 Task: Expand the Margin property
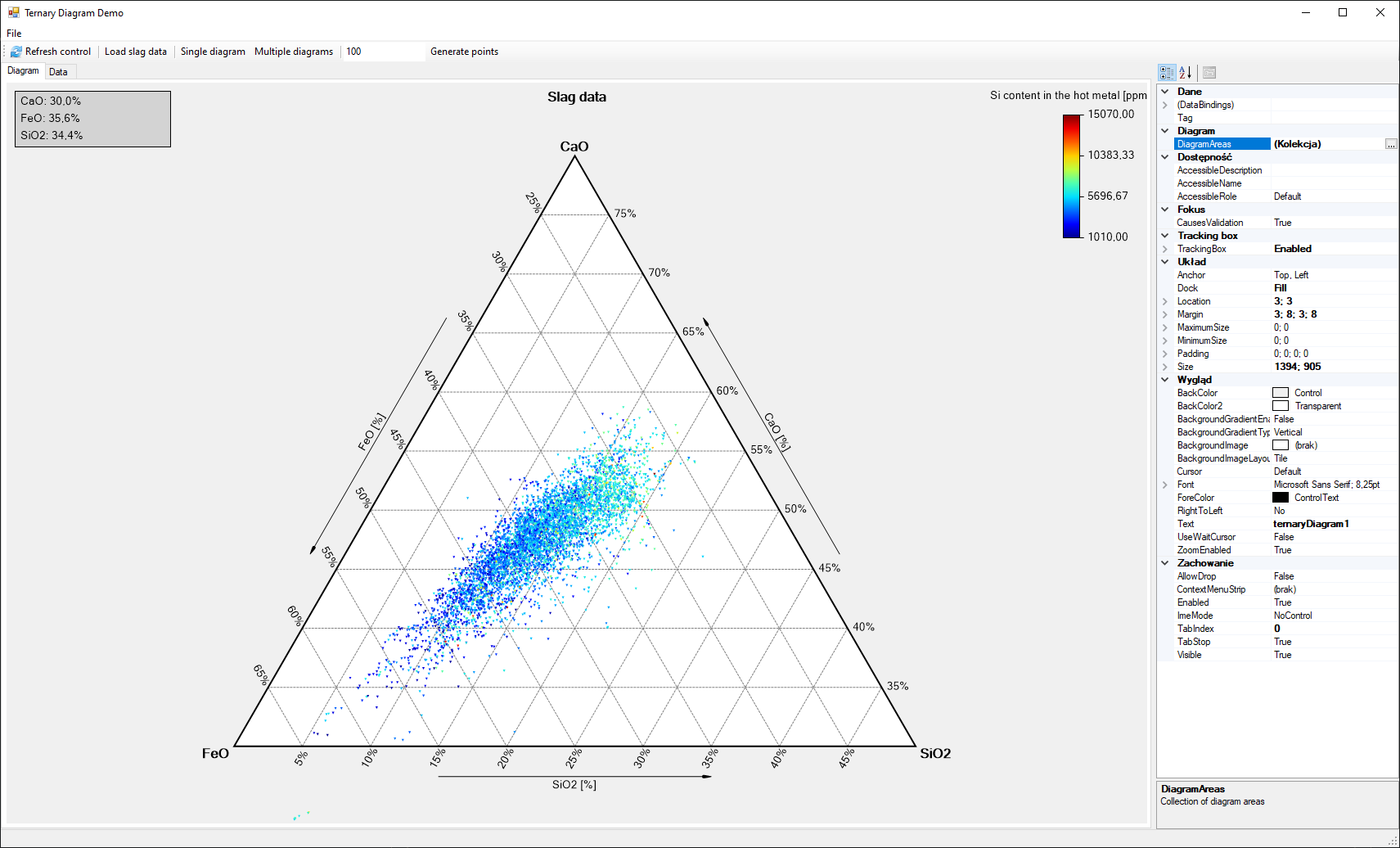tap(1165, 313)
